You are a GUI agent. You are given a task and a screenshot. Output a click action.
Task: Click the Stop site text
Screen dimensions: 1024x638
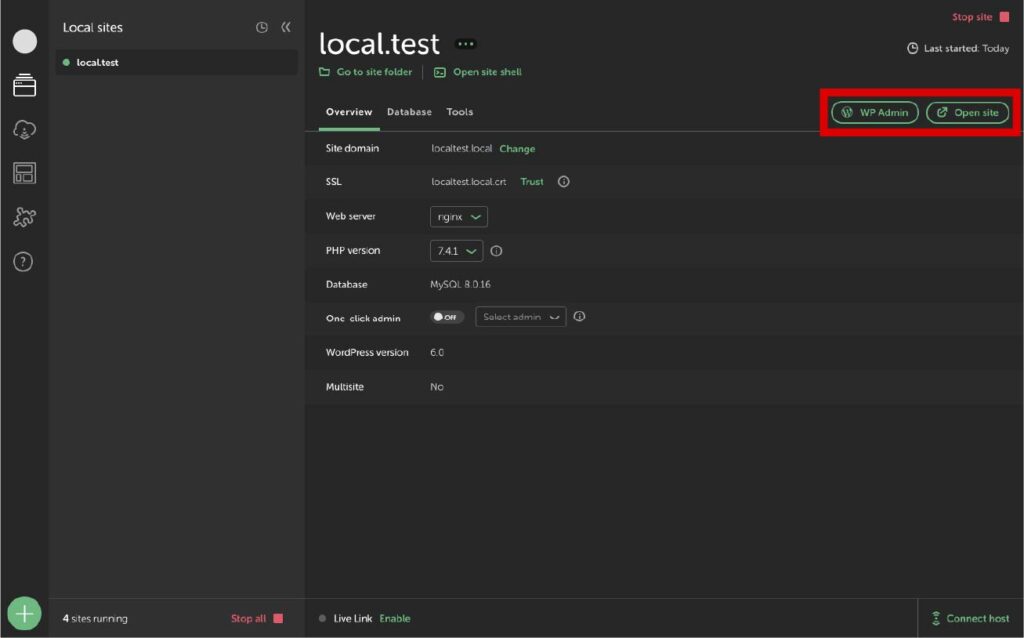click(x=972, y=17)
